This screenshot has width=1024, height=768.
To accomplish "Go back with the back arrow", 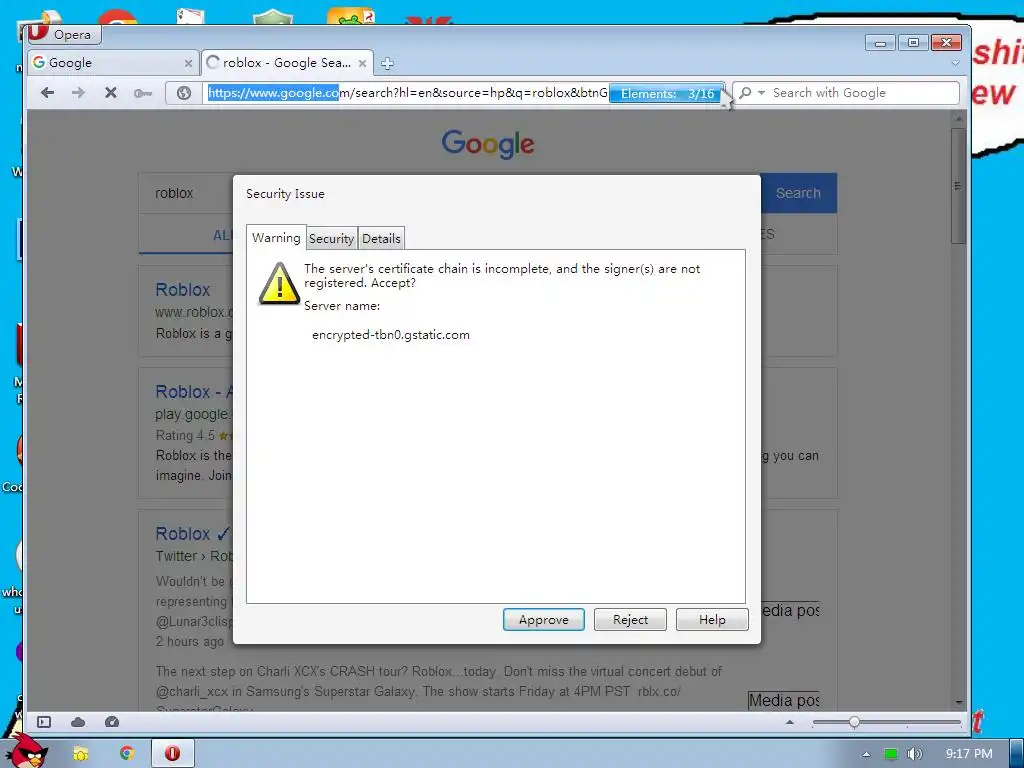I will pyautogui.click(x=47, y=93).
